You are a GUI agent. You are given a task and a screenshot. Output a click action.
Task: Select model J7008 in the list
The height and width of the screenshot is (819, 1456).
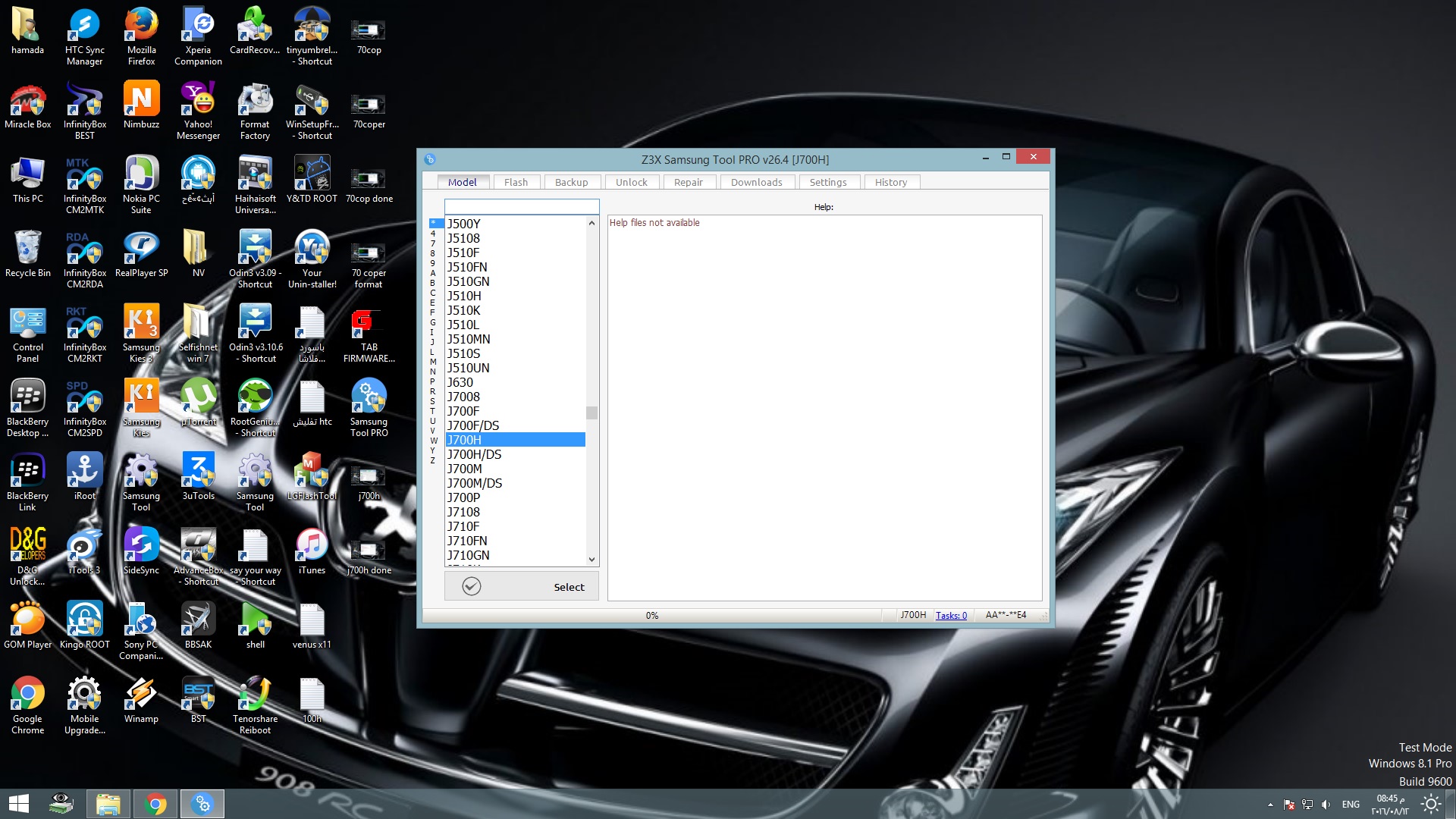pos(515,397)
